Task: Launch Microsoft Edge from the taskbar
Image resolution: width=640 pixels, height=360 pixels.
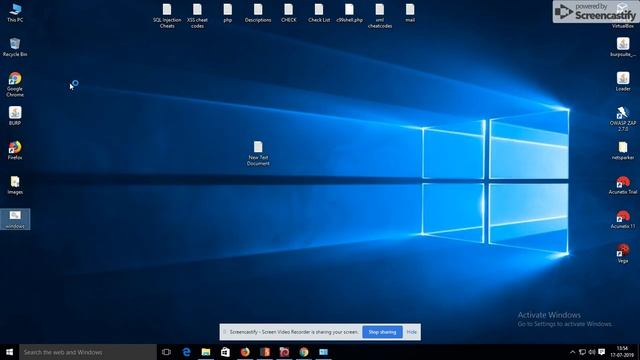Action: click(x=186, y=352)
